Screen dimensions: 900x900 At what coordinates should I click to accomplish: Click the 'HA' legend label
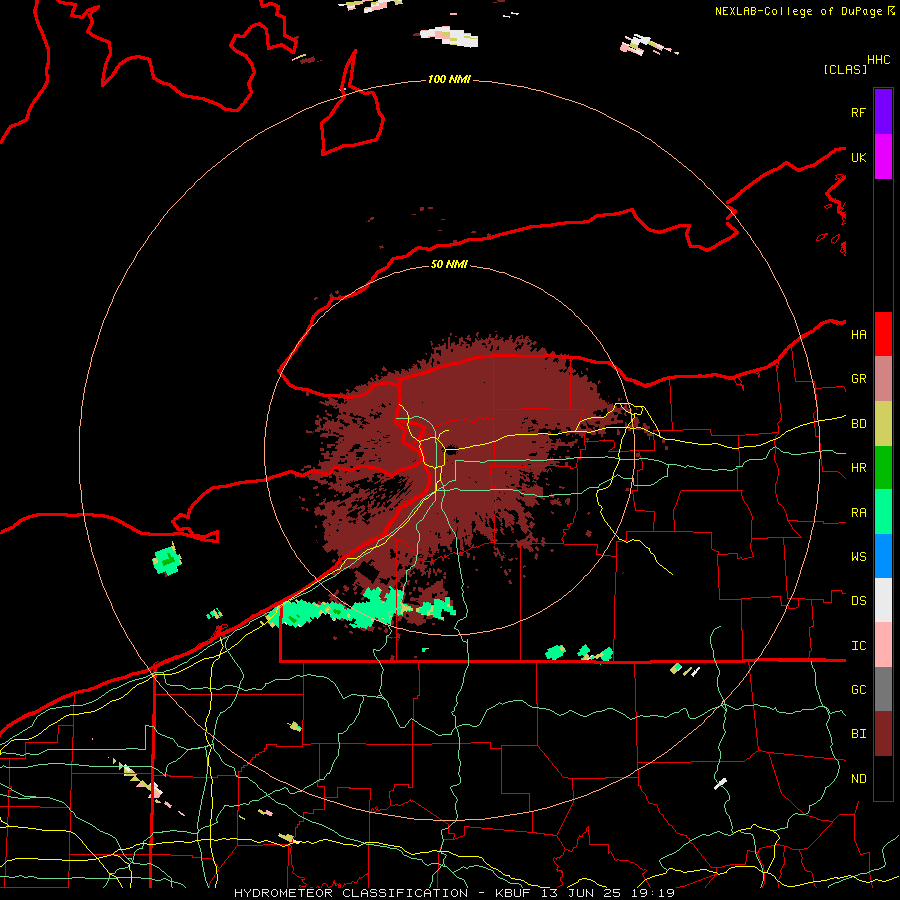(x=858, y=335)
